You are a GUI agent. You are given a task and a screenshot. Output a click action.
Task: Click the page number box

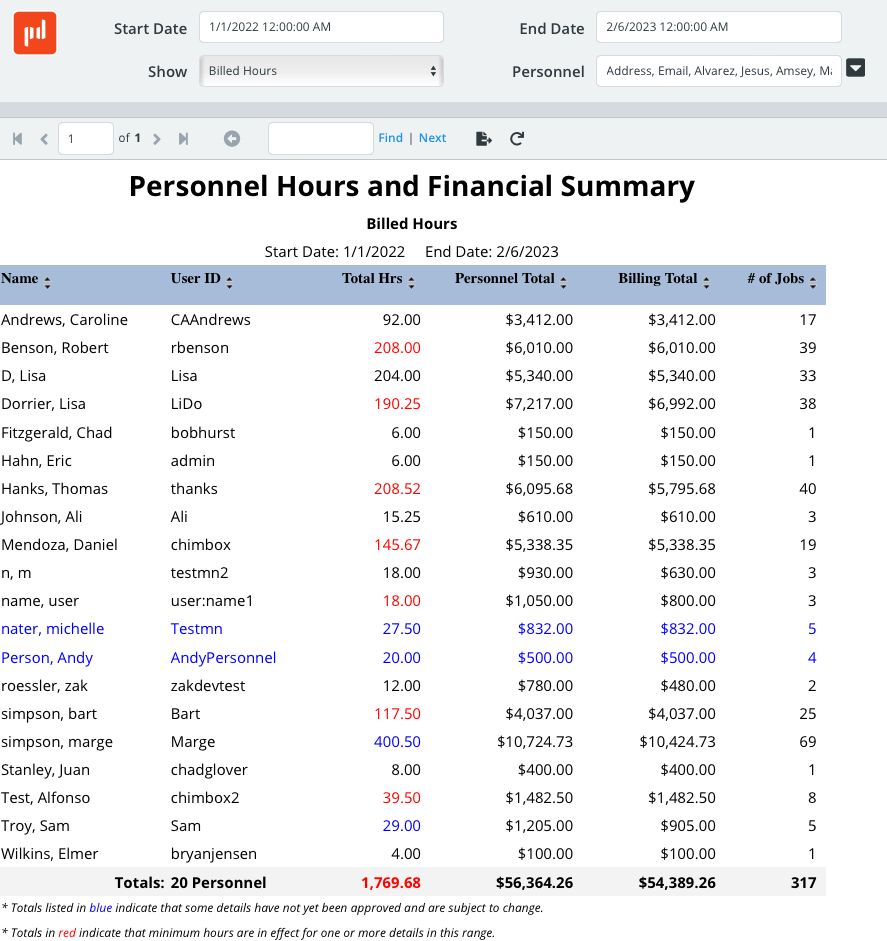tap(86, 139)
